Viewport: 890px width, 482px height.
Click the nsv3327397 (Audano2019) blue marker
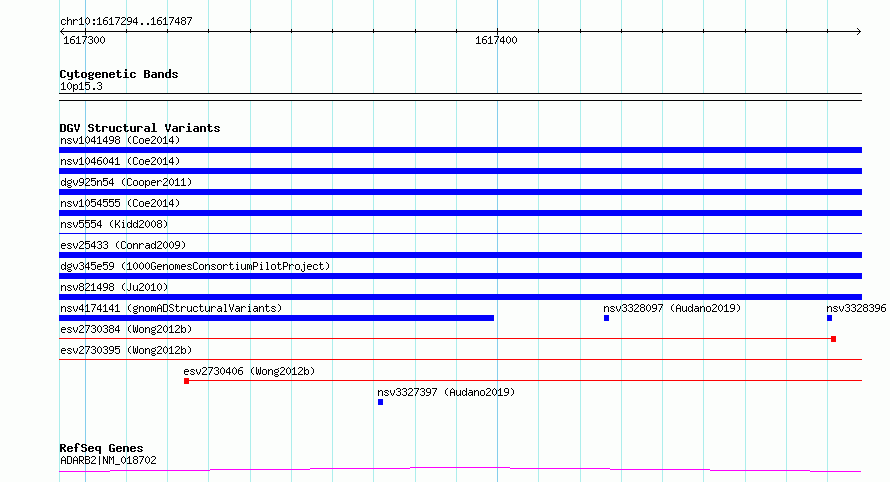coord(380,402)
